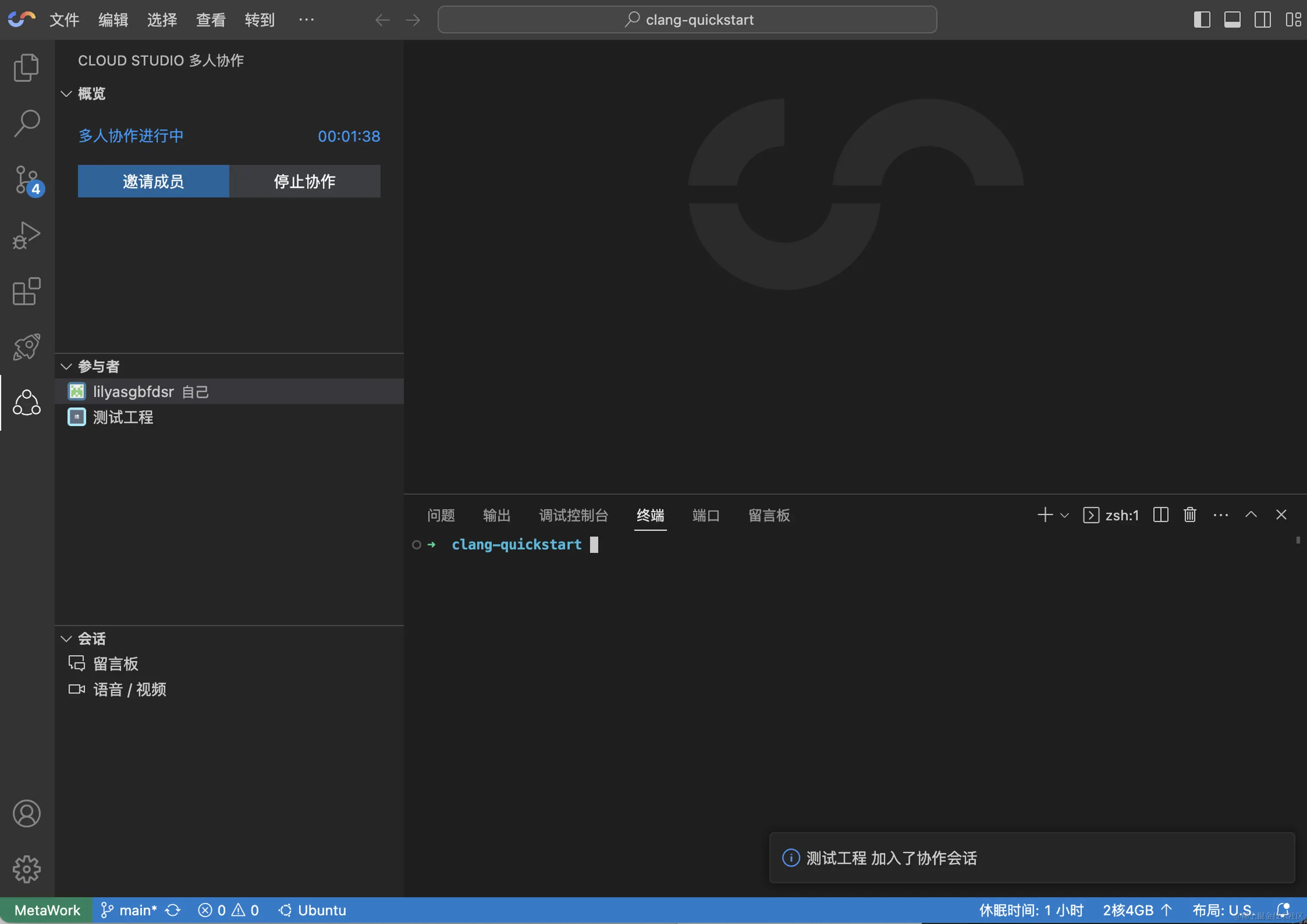Open the Search sidebar icon
The height and width of the screenshot is (924, 1307).
26,123
